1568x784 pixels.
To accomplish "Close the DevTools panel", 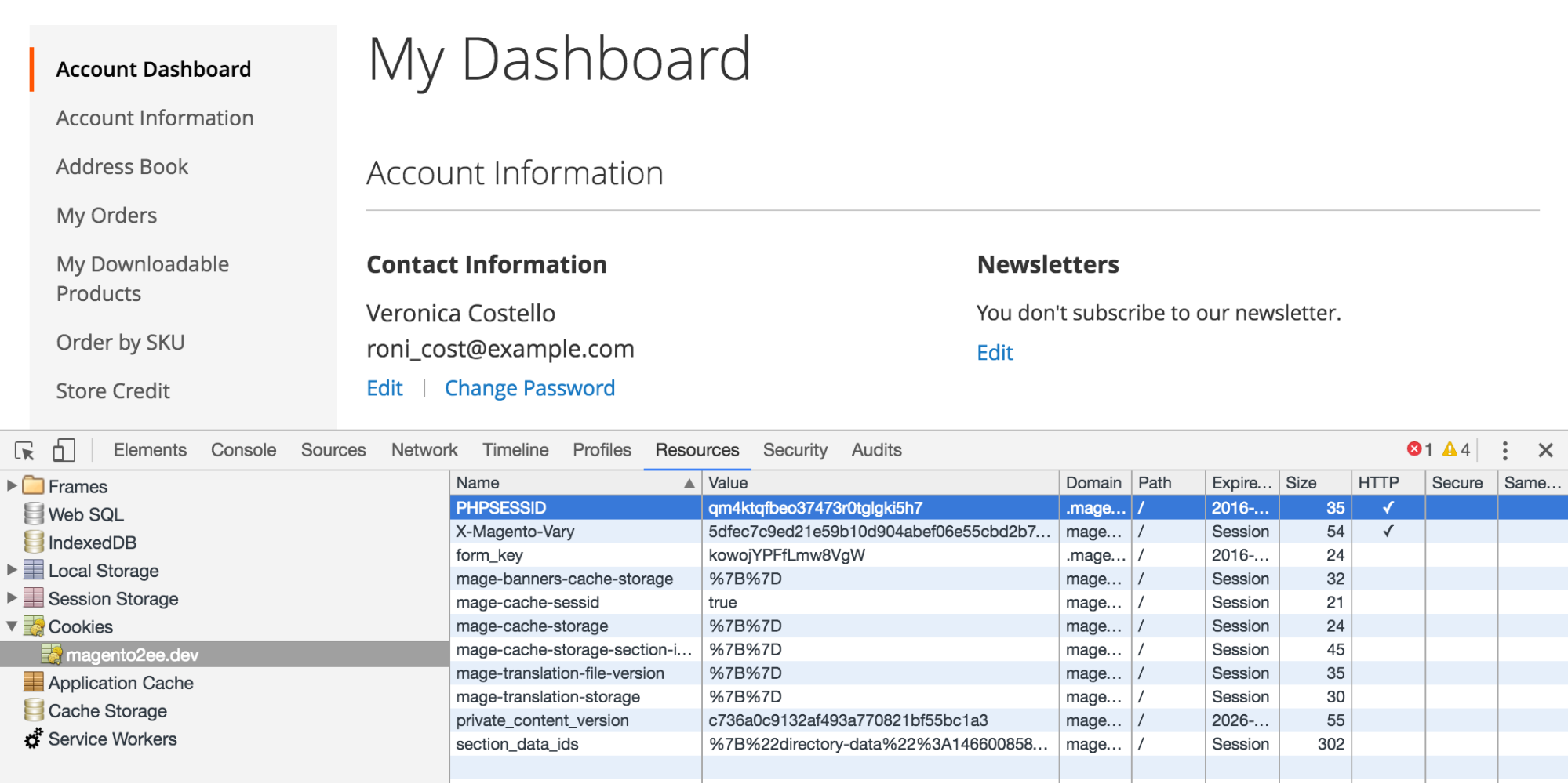I will tap(1545, 450).
